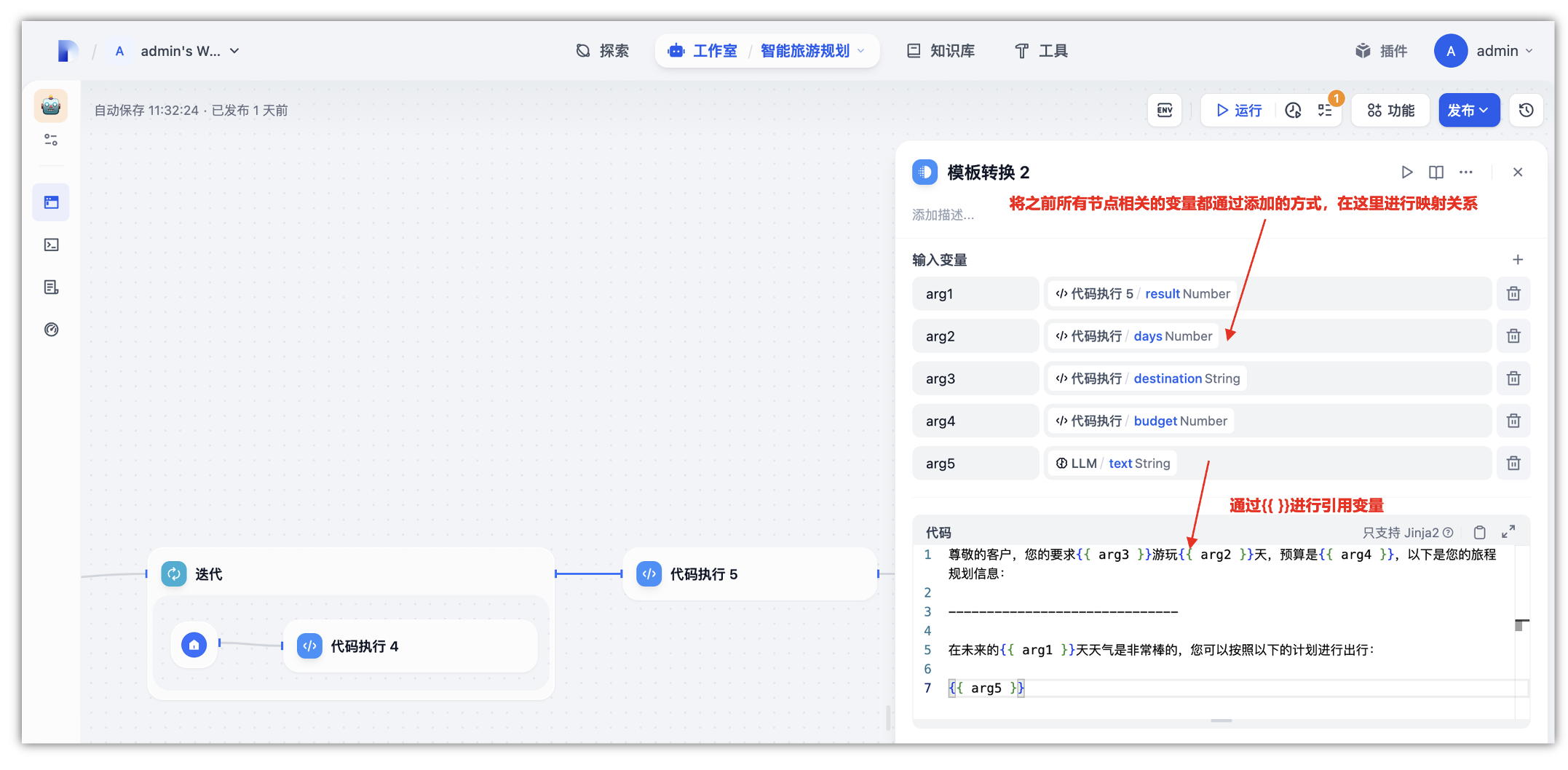Click the 添加描述 description field

[943, 215]
